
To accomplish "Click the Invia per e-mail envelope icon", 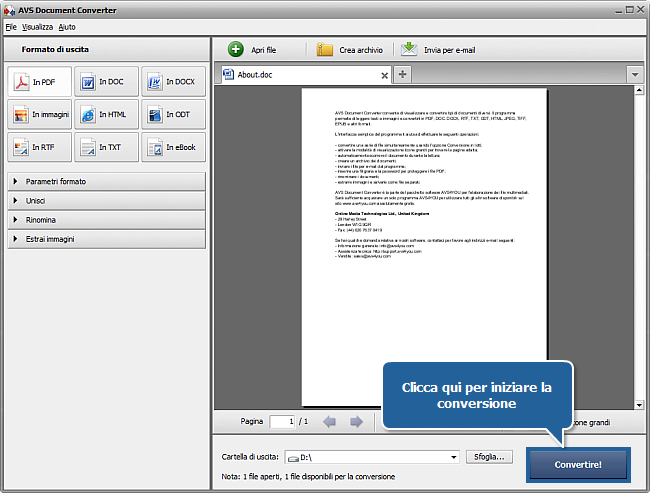I will pos(409,49).
